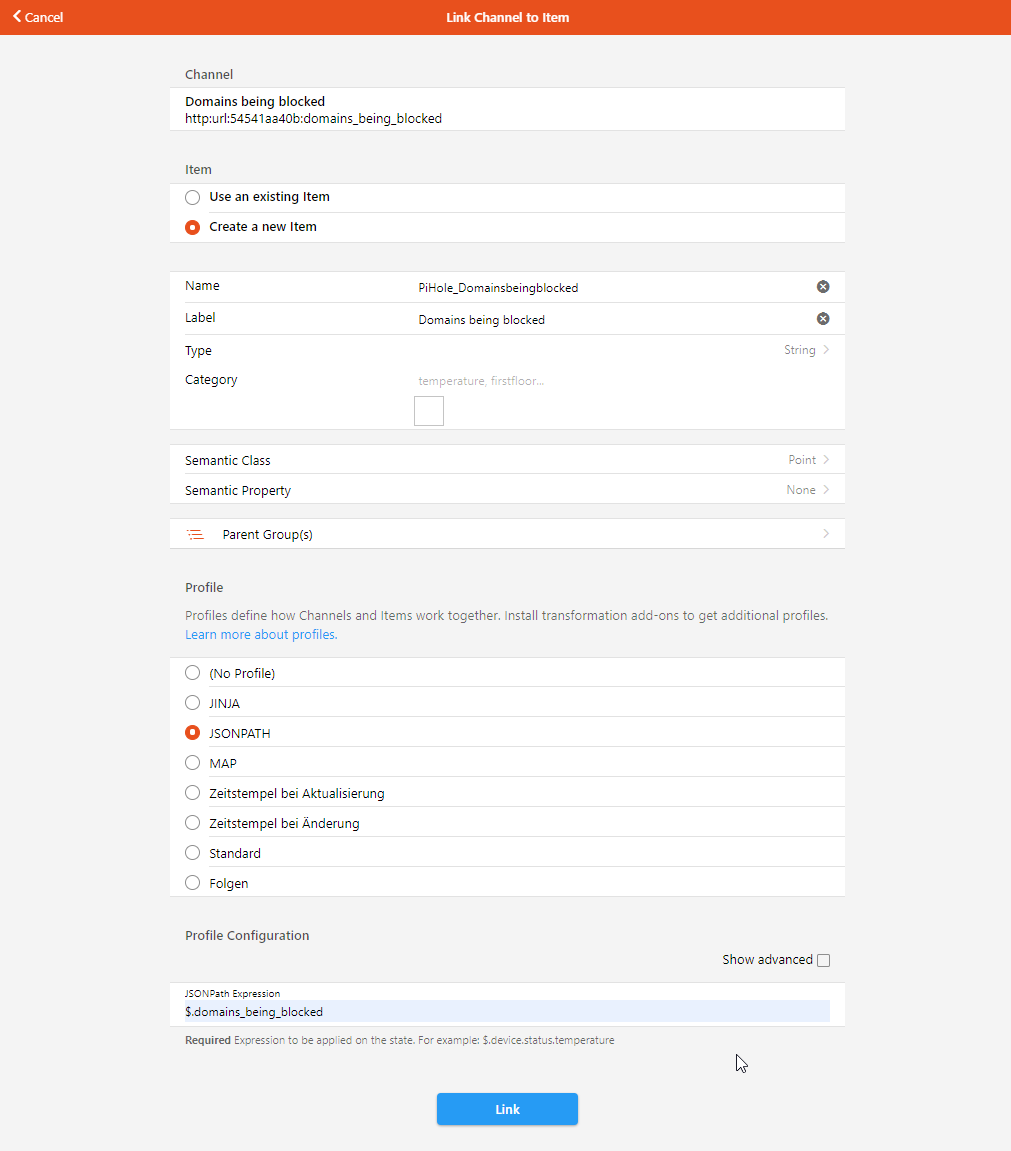Select the JINJA profile

pyautogui.click(x=193, y=703)
